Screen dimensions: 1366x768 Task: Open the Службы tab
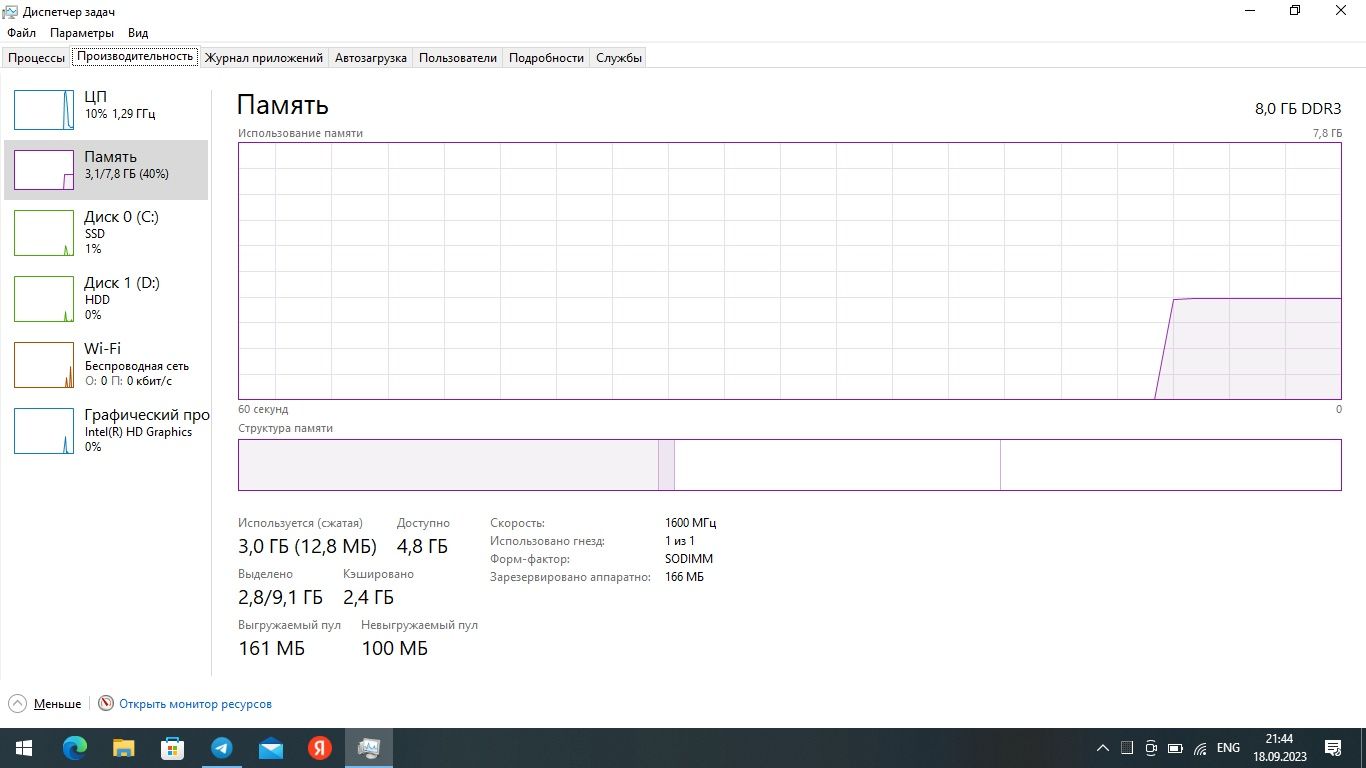tap(619, 58)
